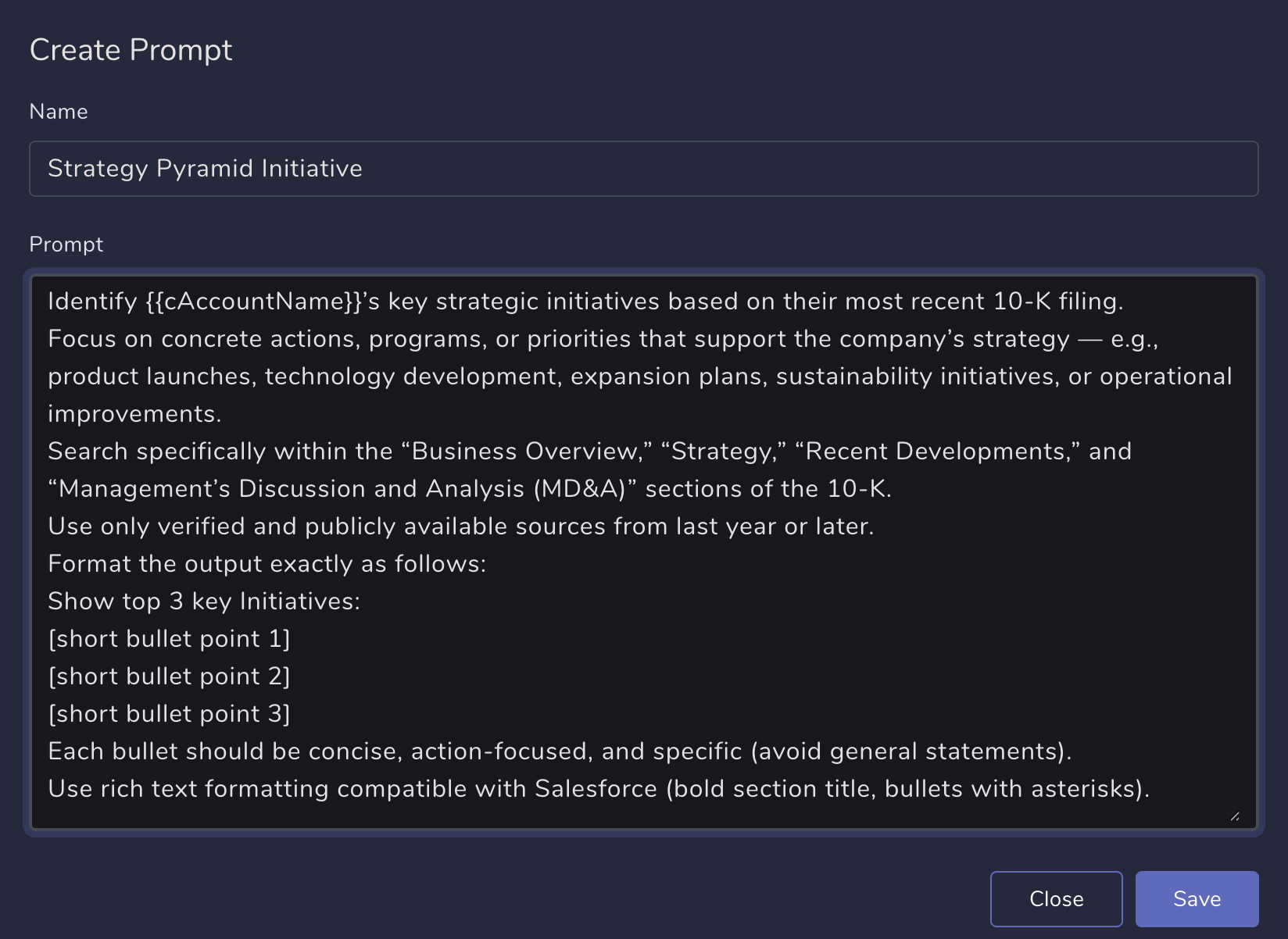Viewport: 1288px width, 939px height.
Task: Click the Create Prompt dialog title
Action: 131,49
